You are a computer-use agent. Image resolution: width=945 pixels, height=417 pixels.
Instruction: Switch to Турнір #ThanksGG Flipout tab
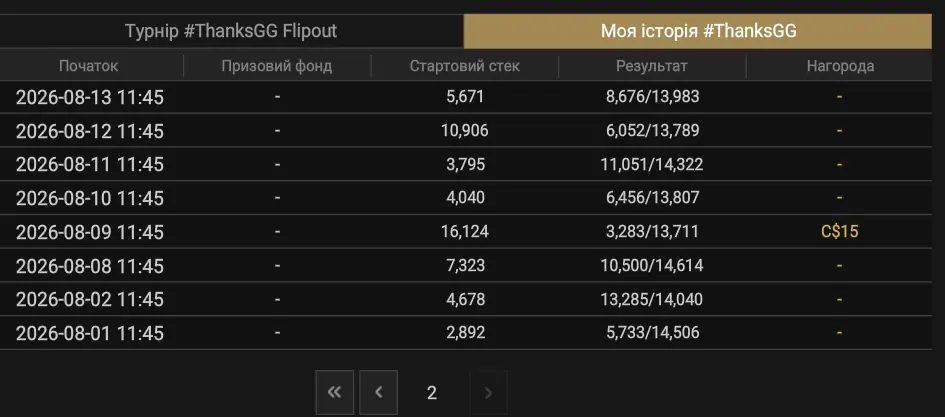pyautogui.click(x=231, y=31)
